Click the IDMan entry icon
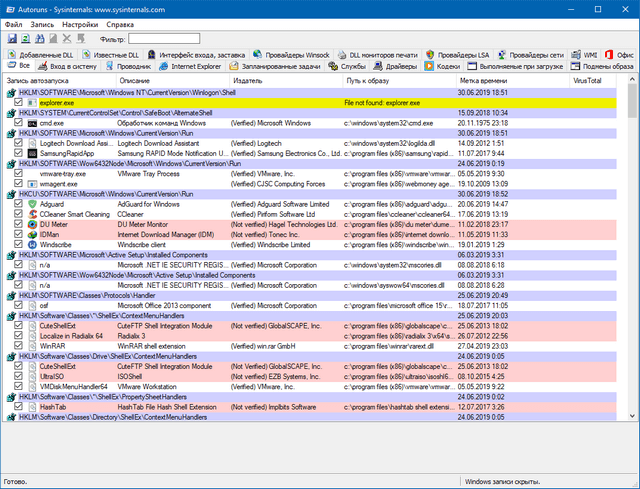The height and width of the screenshot is (489, 640). [x=32, y=235]
